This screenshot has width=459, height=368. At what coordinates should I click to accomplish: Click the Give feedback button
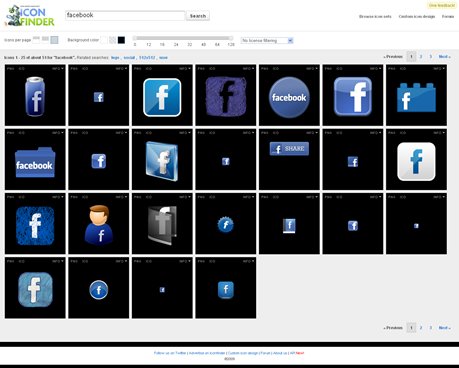point(442,5)
